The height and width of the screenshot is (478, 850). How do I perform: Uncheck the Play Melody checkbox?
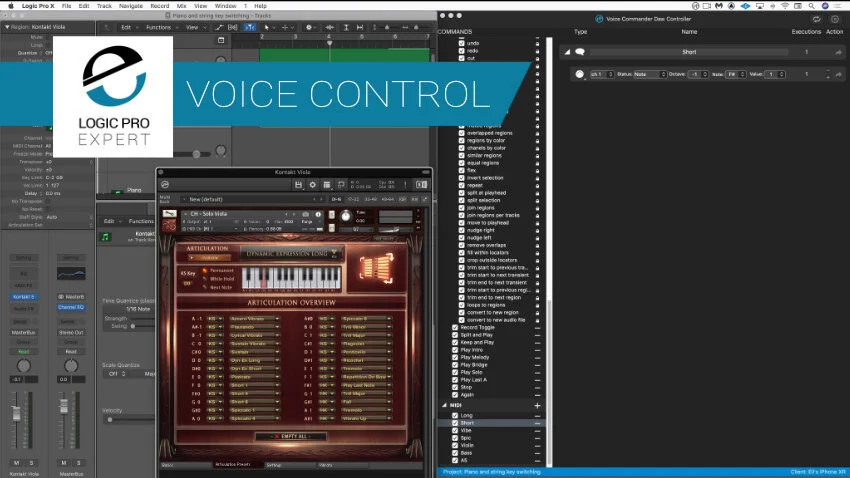tap(455, 357)
